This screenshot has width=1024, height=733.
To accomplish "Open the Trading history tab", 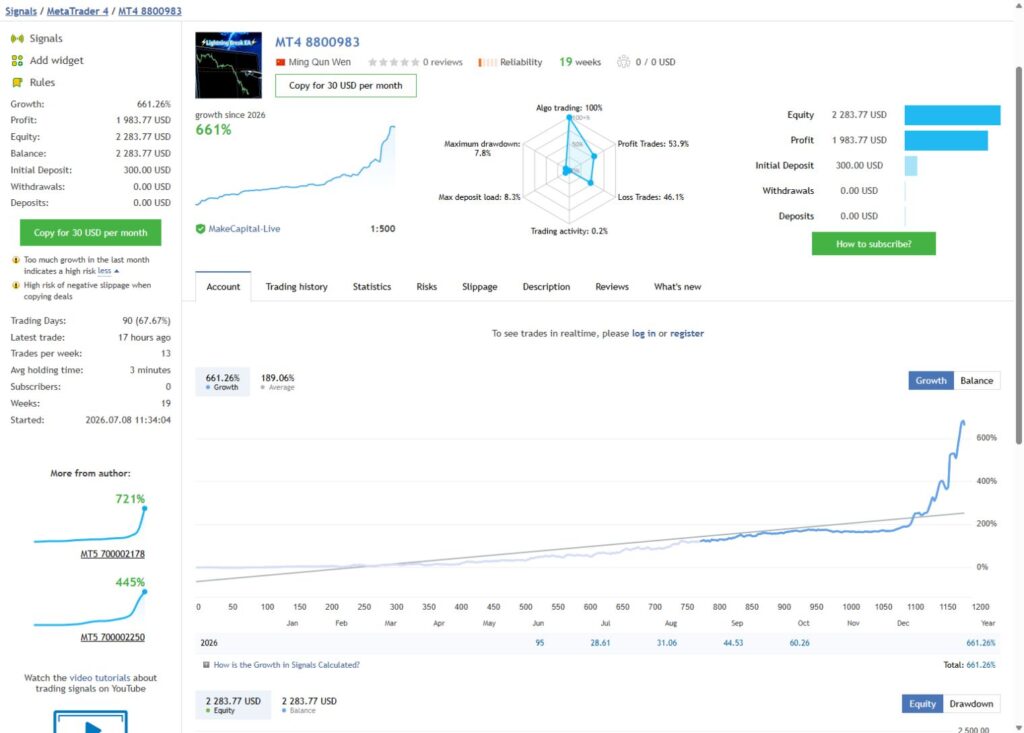I will (x=296, y=287).
